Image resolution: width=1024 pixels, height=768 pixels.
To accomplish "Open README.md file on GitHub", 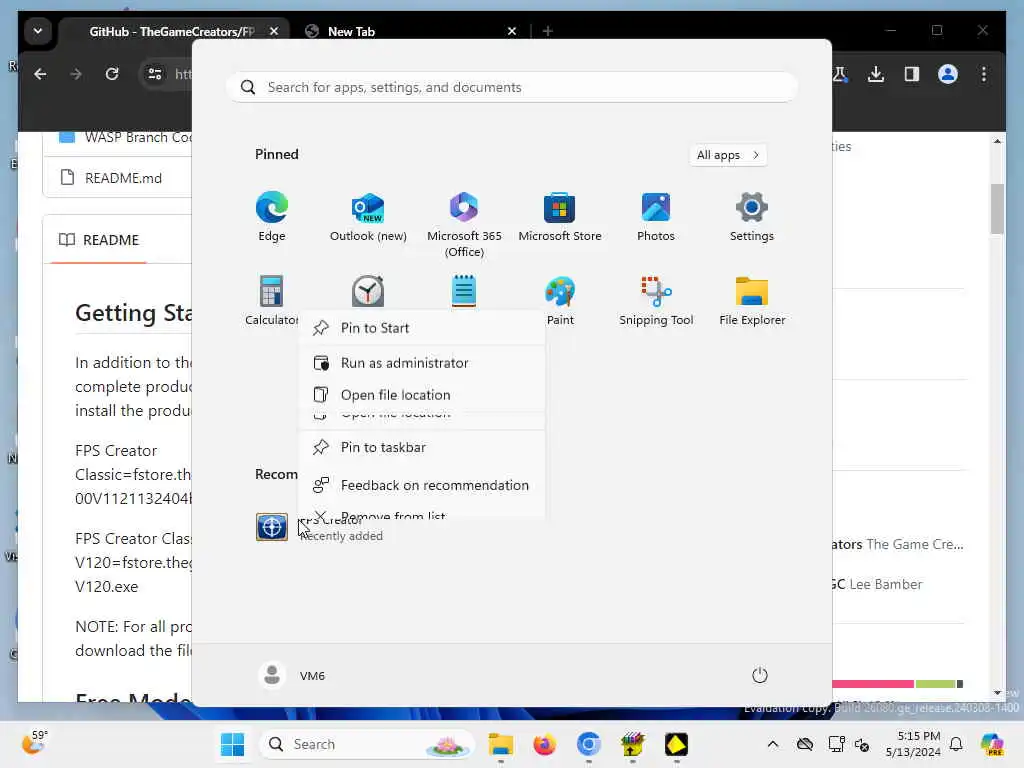I will pyautogui.click(x=123, y=178).
